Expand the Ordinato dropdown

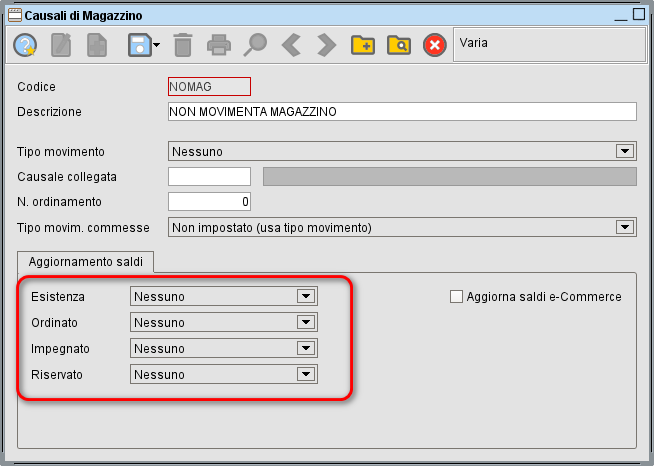coord(306,322)
